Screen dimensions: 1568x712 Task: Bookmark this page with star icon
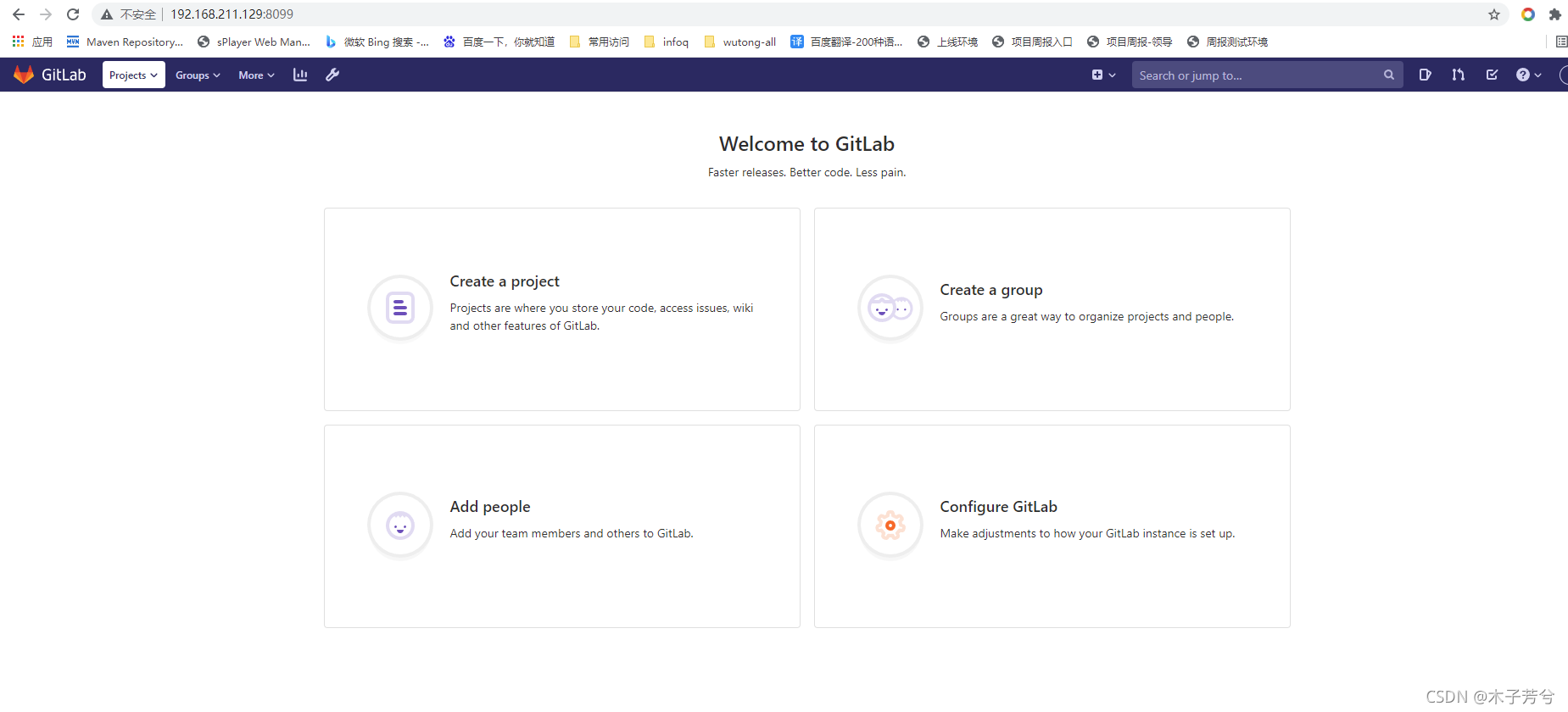click(1494, 14)
